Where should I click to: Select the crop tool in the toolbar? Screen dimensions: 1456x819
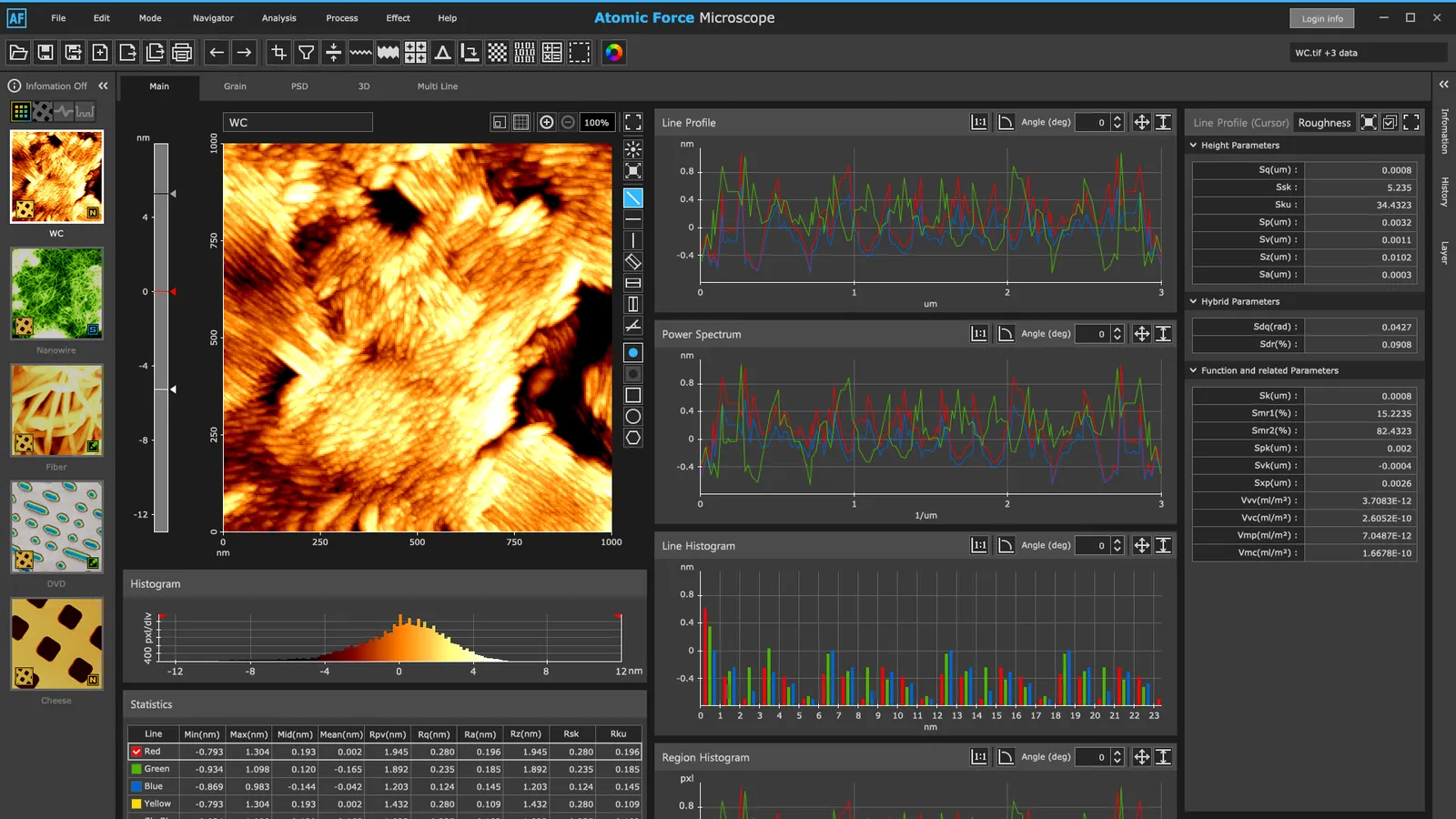279,53
